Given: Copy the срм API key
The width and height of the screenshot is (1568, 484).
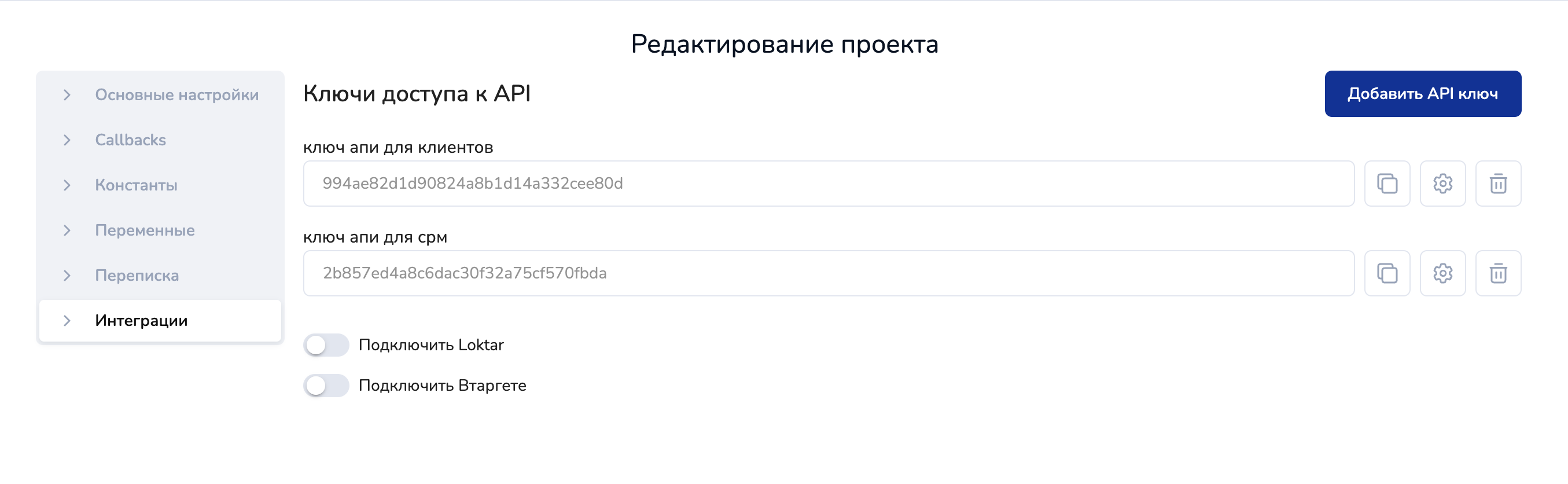Looking at the screenshot, I should click(x=1386, y=273).
